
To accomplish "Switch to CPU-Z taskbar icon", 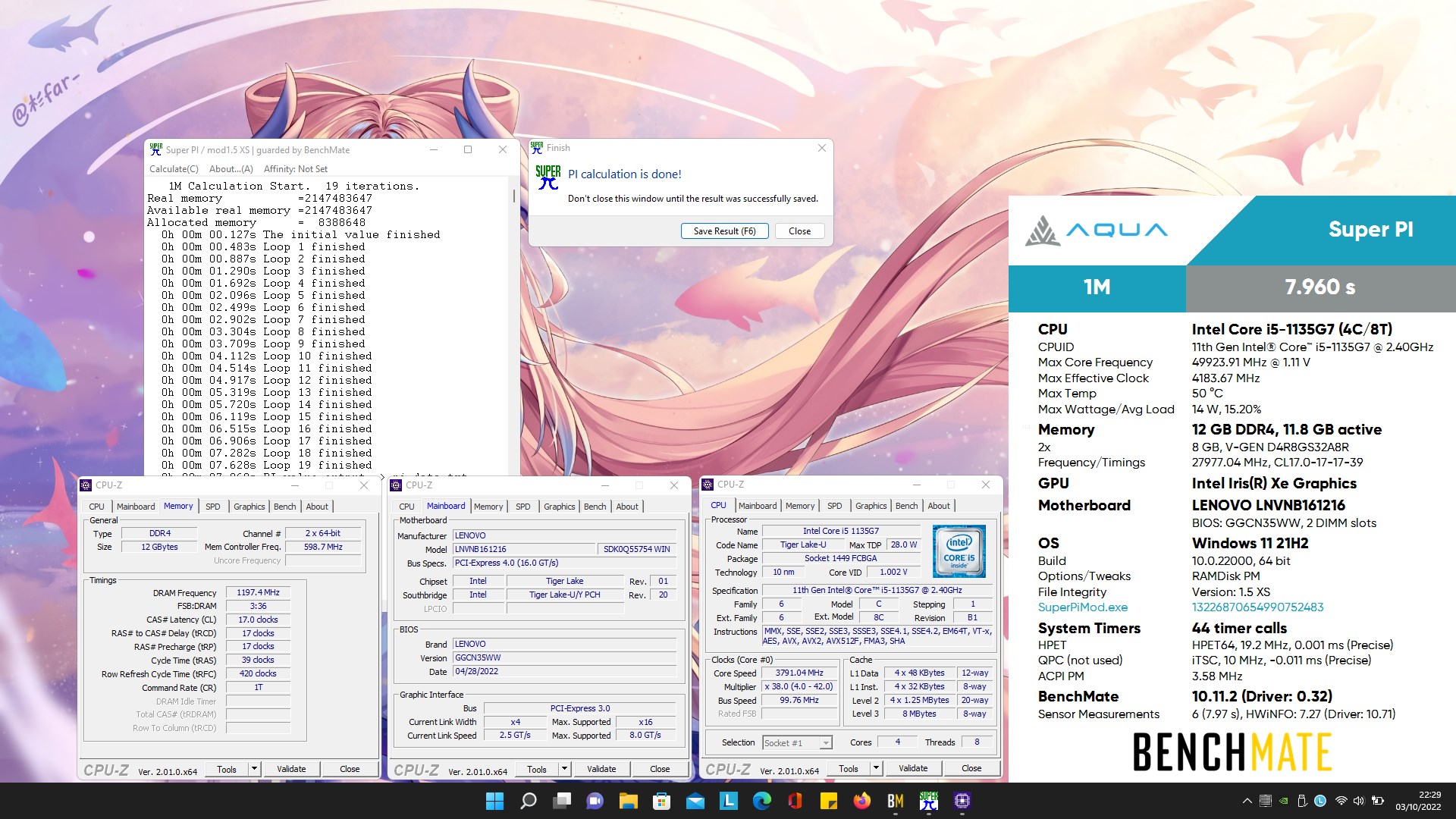I will (x=962, y=801).
